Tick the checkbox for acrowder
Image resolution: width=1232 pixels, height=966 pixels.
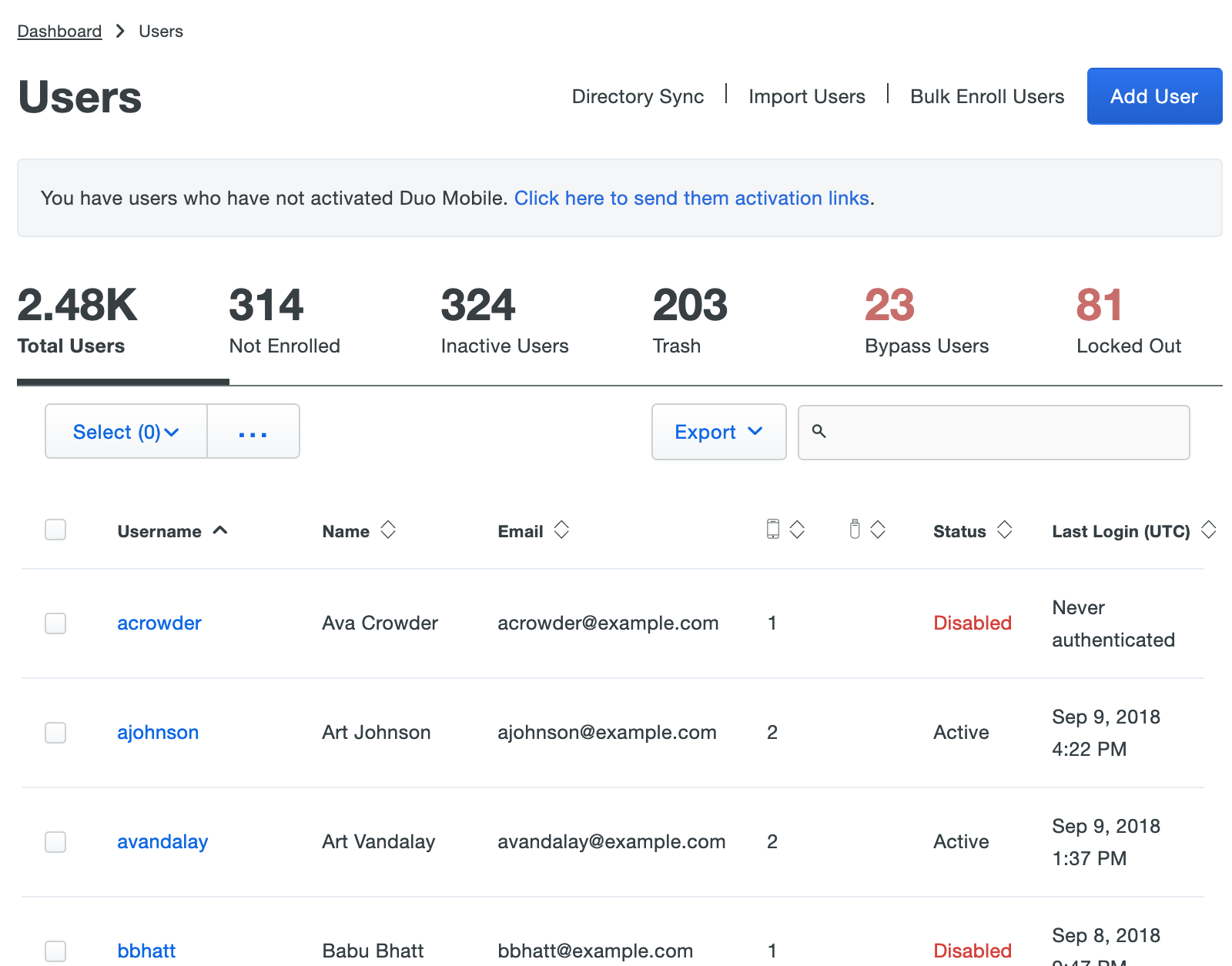coord(55,623)
